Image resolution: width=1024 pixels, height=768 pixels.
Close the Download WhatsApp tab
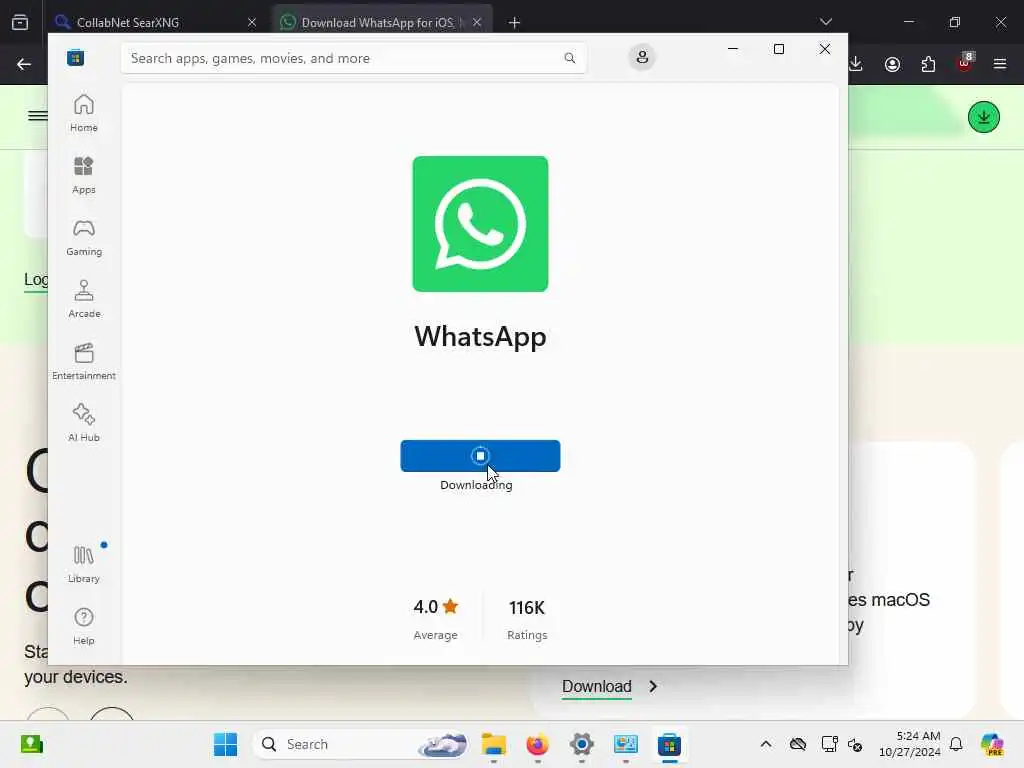pos(477,22)
